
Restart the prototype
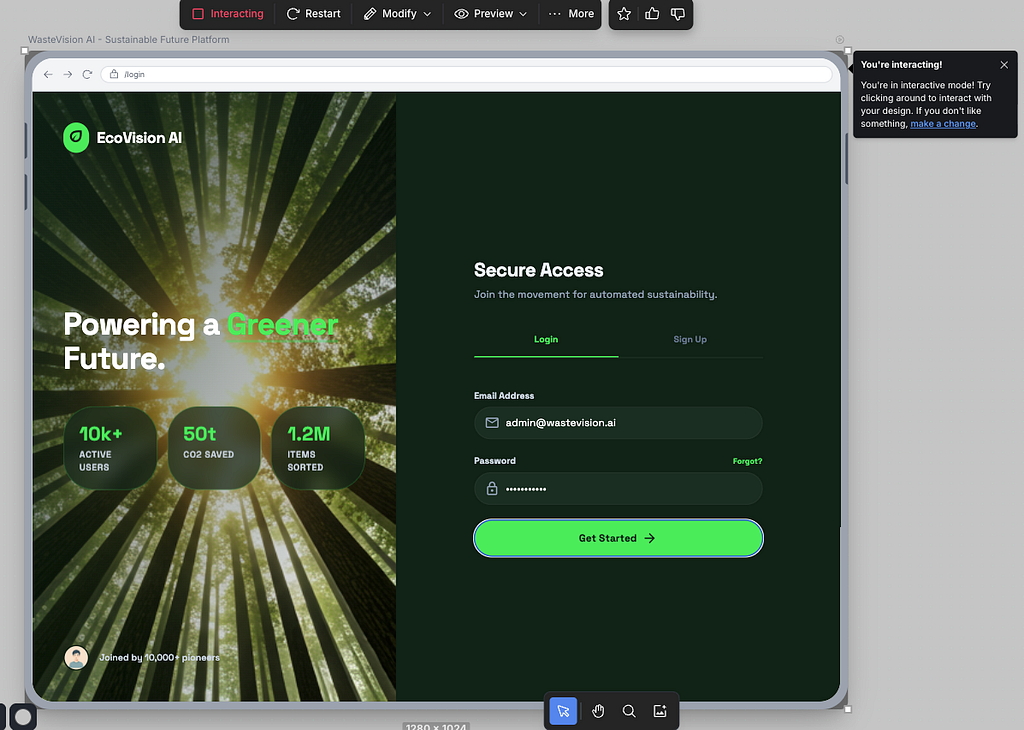(313, 14)
